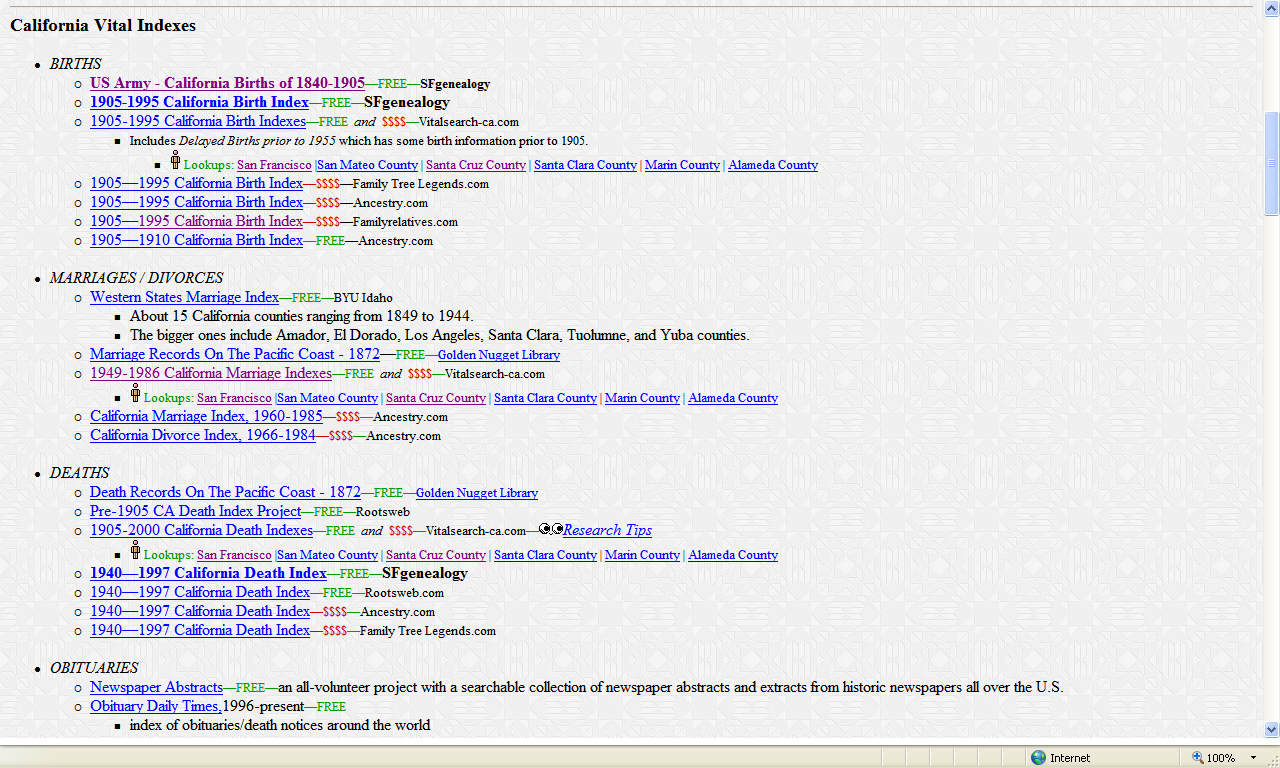Open San Mateo County lookups under Marriages
Image resolution: width=1280 pixels, height=768 pixels.
pos(327,398)
